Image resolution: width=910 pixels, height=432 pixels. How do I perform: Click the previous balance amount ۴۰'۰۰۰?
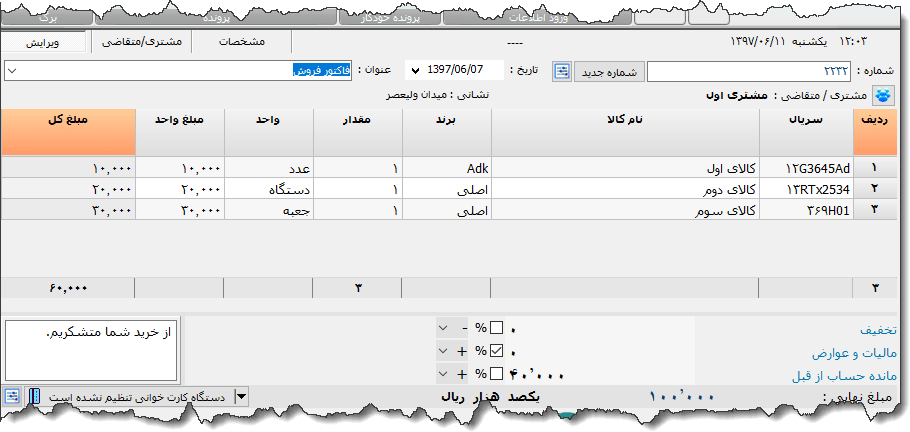(x=536, y=375)
